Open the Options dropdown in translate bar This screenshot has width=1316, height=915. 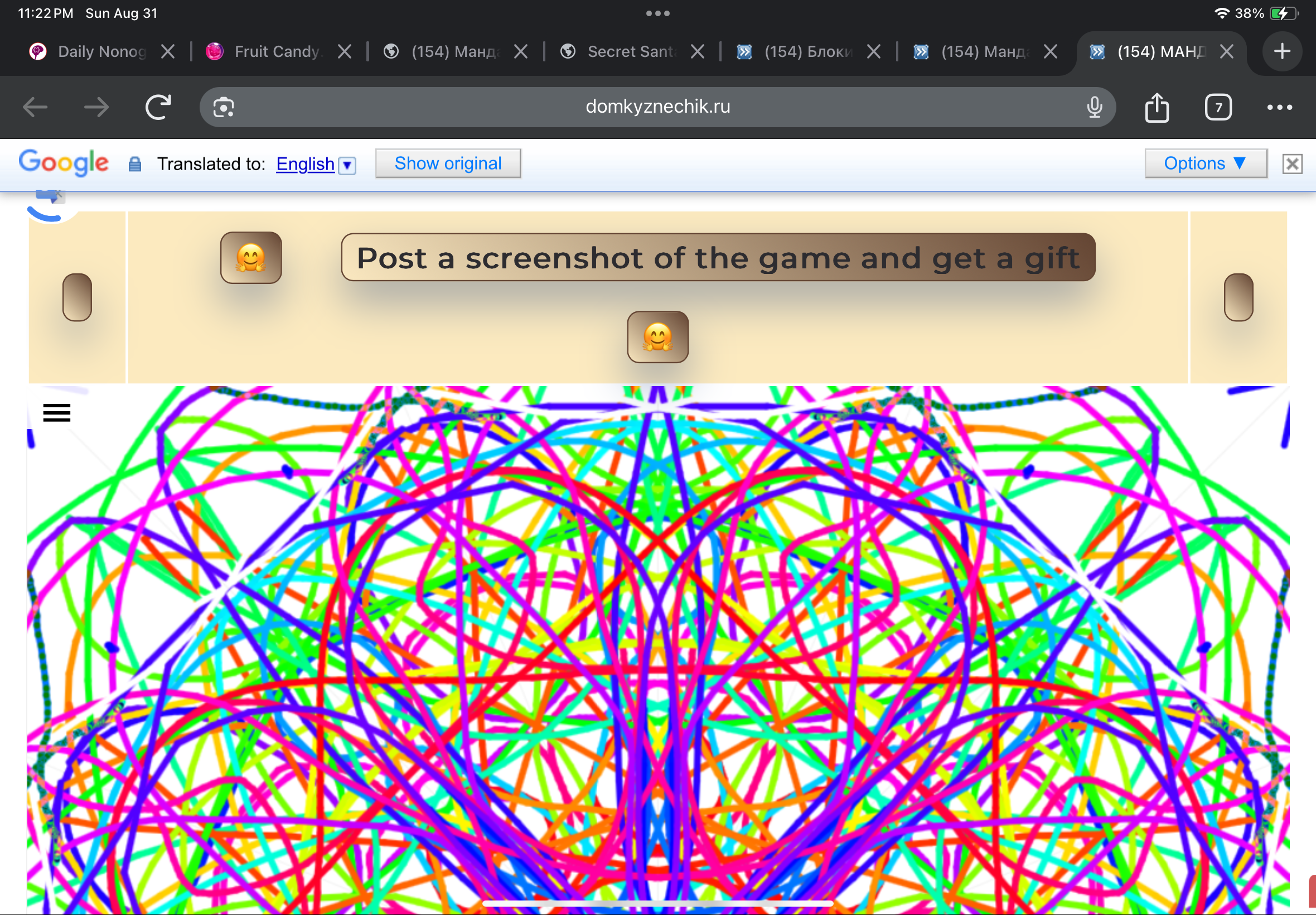[x=1206, y=163]
